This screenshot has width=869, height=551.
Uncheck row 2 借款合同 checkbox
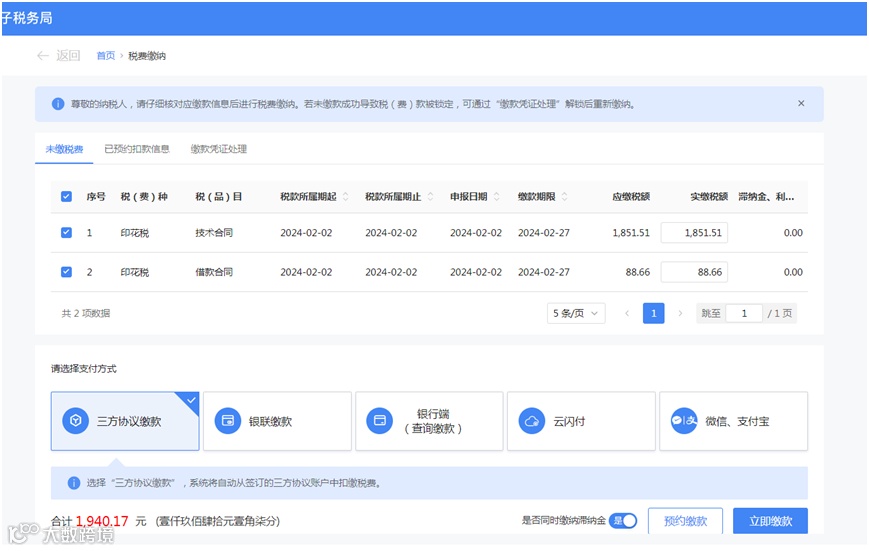pyautogui.click(x=66, y=272)
